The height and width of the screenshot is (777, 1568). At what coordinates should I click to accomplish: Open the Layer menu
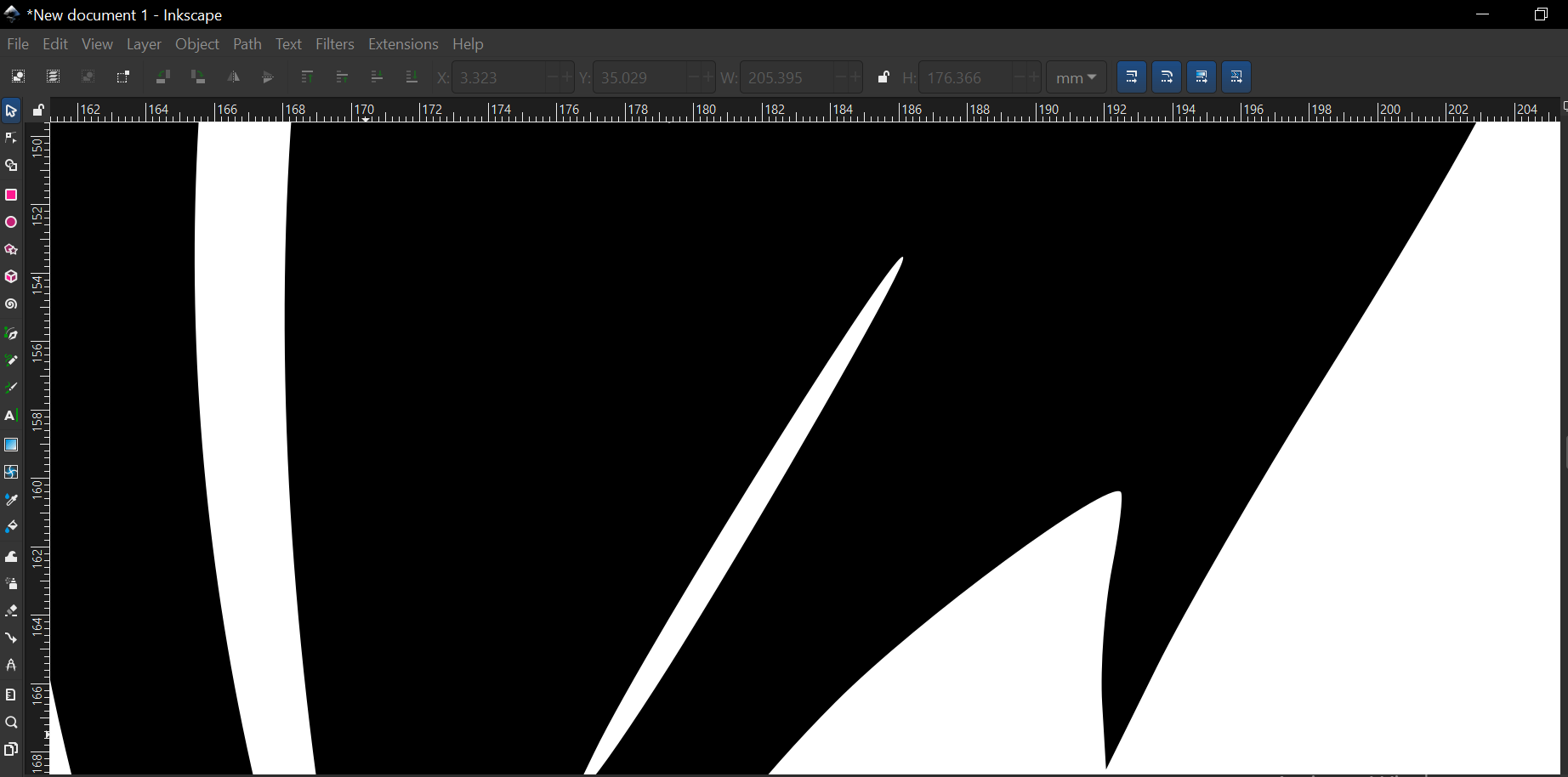pyautogui.click(x=144, y=44)
